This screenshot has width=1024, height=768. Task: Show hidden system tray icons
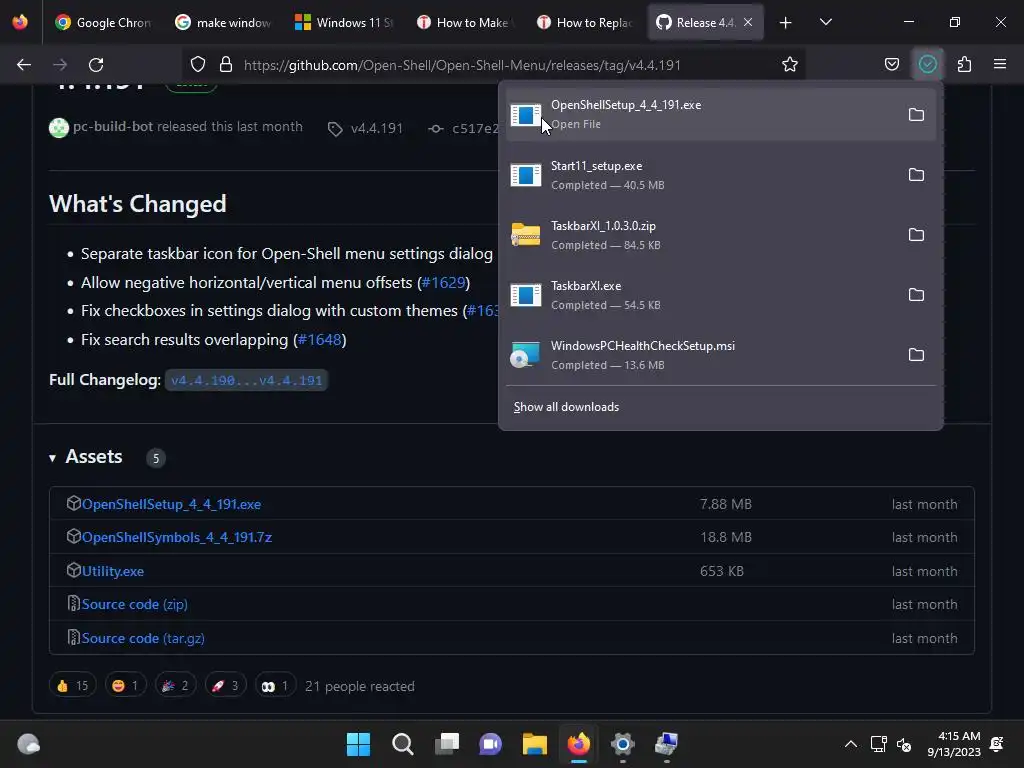[x=851, y=744]
